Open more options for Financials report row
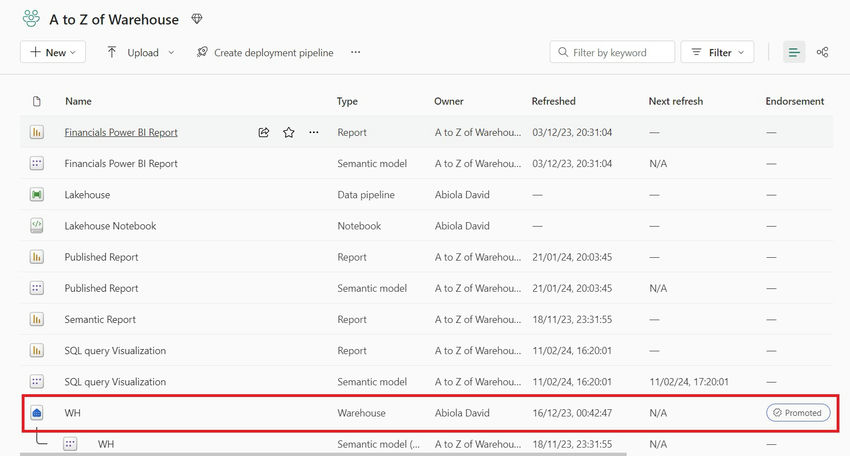Image resolution: width=850 pixels, height=456 pixels. [314, 132]
